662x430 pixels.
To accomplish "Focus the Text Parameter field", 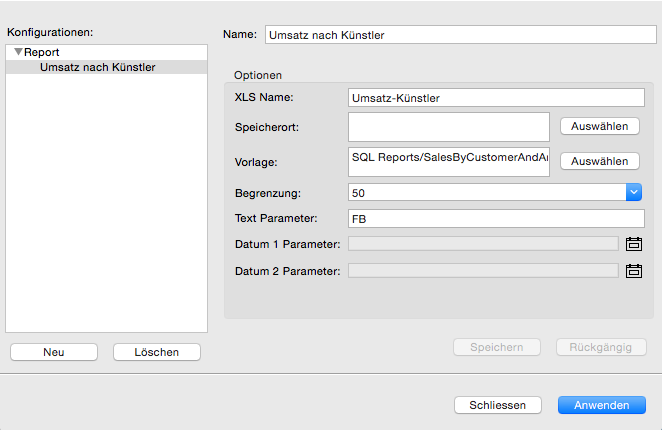I will tap(496, 218).
